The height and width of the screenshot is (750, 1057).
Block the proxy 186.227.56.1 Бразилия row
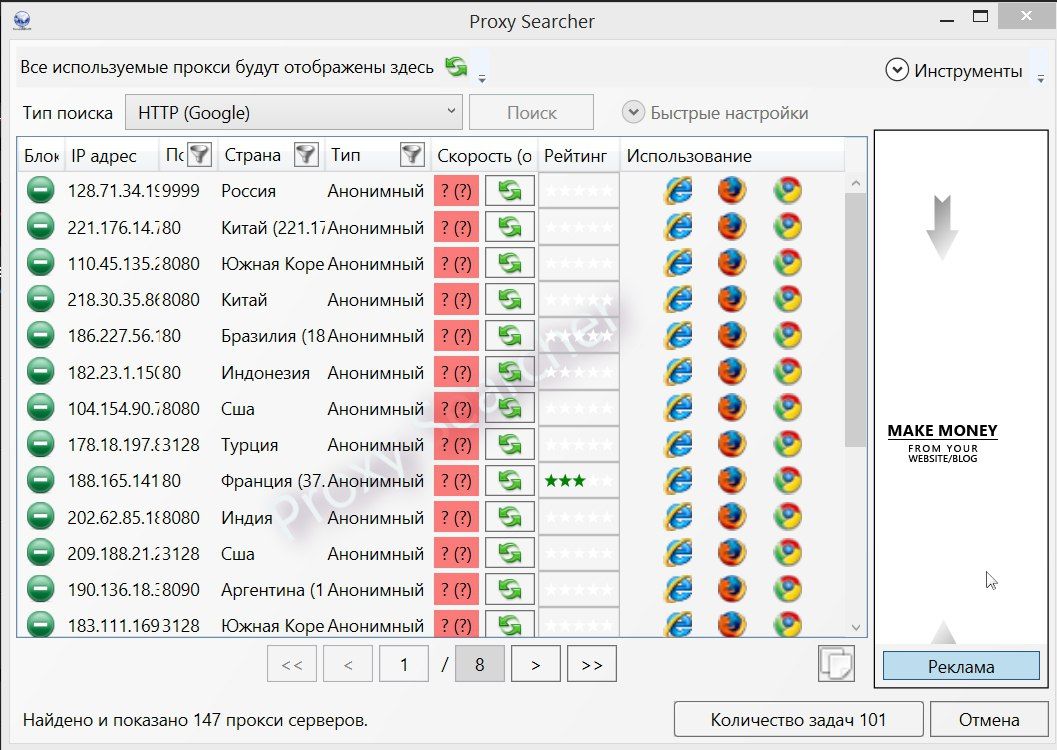tap(40, 336)
